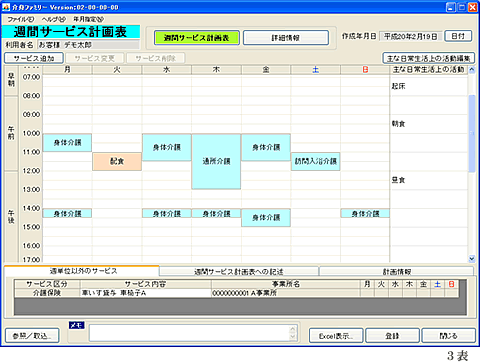480x362 pixels.
Task: Click Excel表示 button
Action: (x=336, y=336)
